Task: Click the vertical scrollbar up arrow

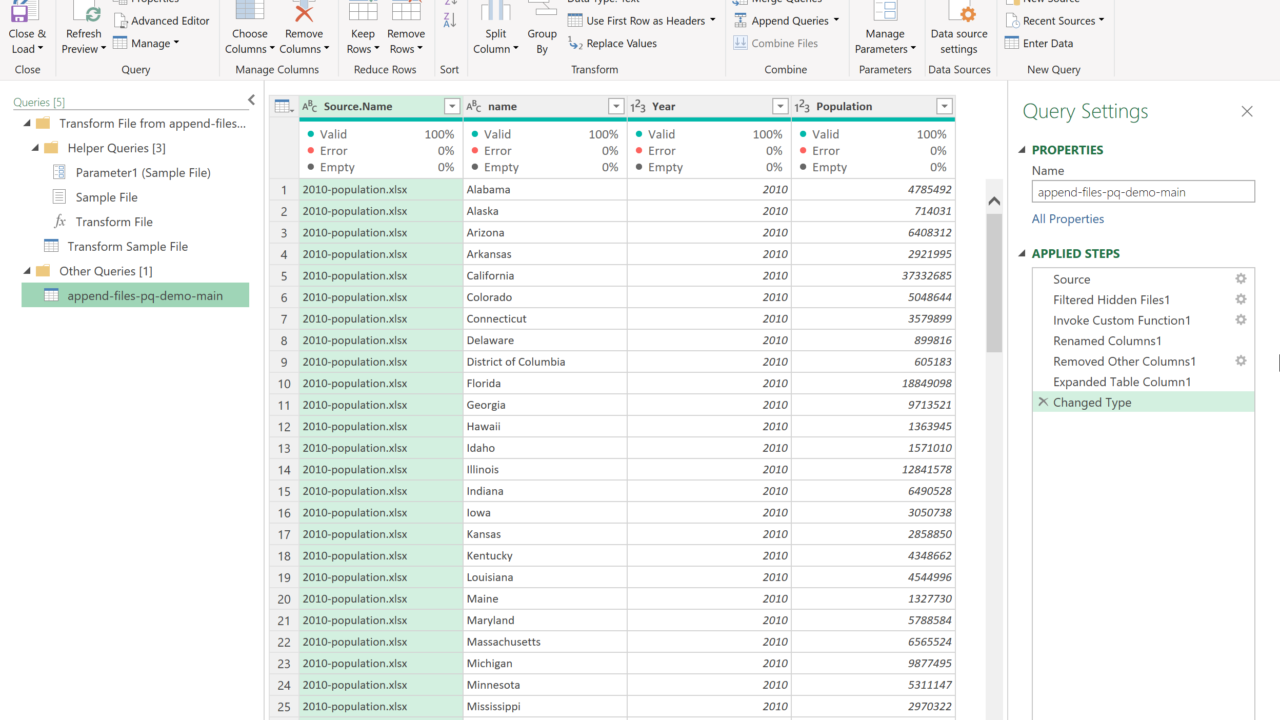Action: 994,201
